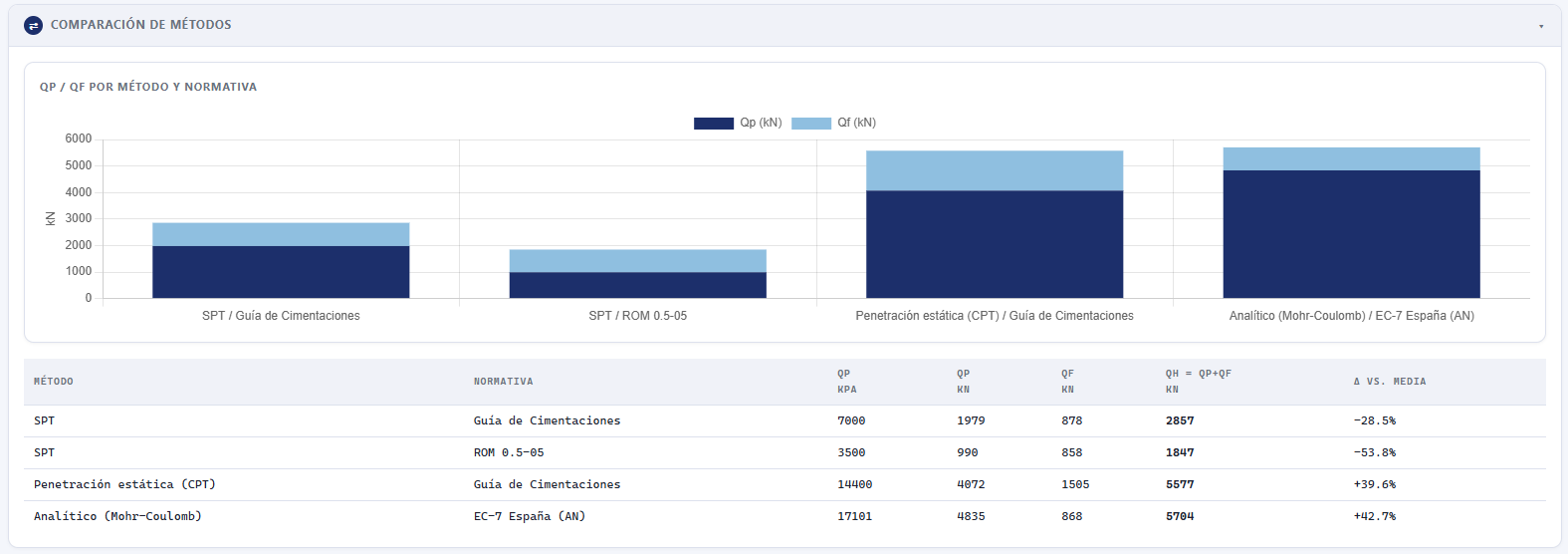Click the QH = QP+QF column header

click(x=1199, y=382)
